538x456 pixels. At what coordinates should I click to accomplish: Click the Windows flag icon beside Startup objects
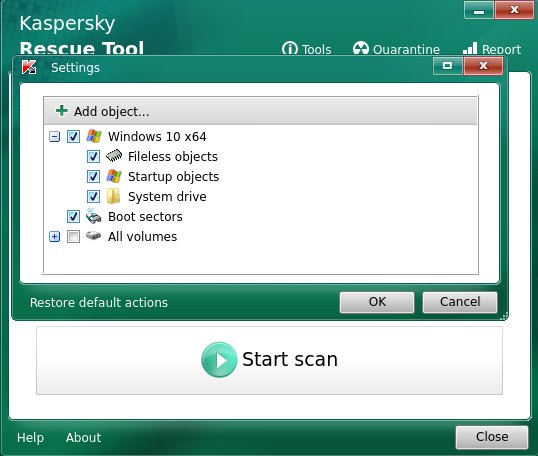tap(114, 176)
